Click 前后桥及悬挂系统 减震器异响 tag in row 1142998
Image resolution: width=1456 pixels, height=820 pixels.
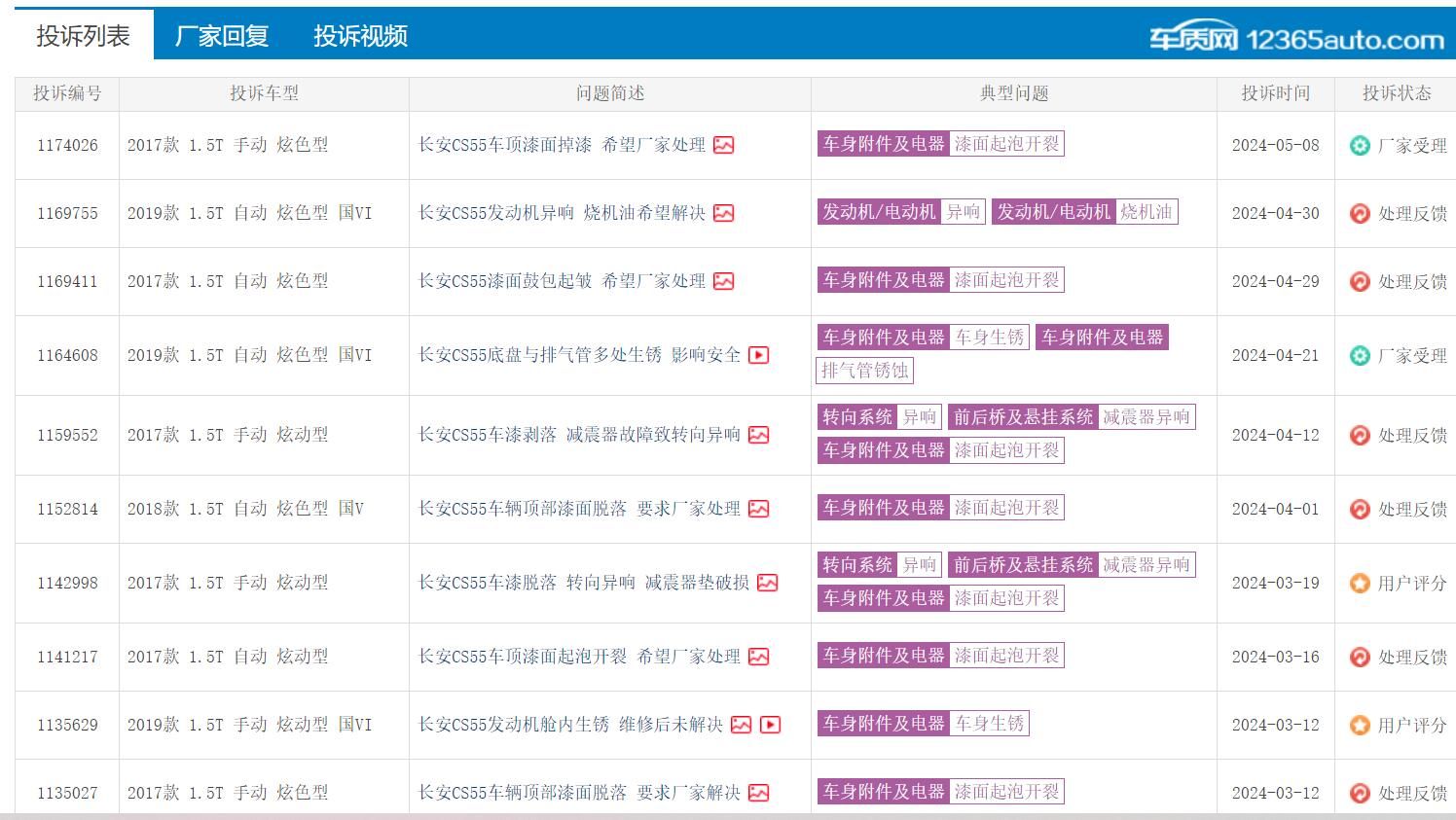pyautogui.click(x=1072, y=565)
